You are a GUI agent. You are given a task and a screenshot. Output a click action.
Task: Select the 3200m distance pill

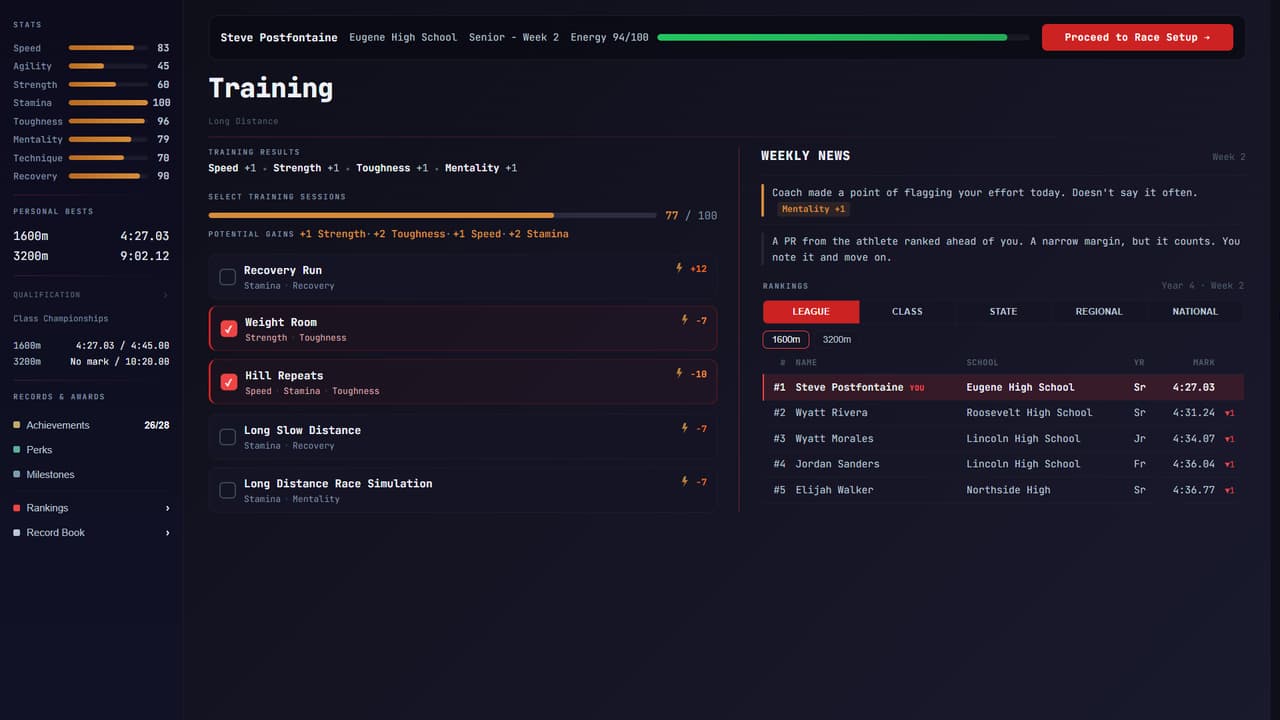[837, 340]
